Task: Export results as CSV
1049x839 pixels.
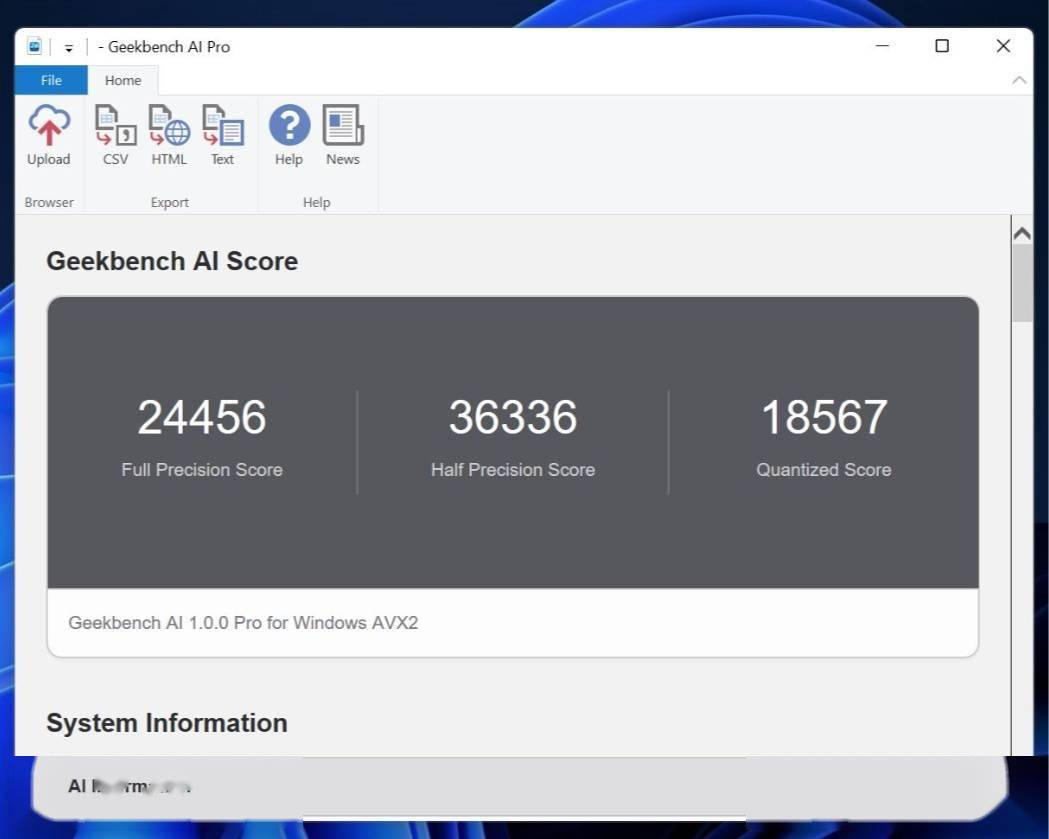Action: click(115, 134)
